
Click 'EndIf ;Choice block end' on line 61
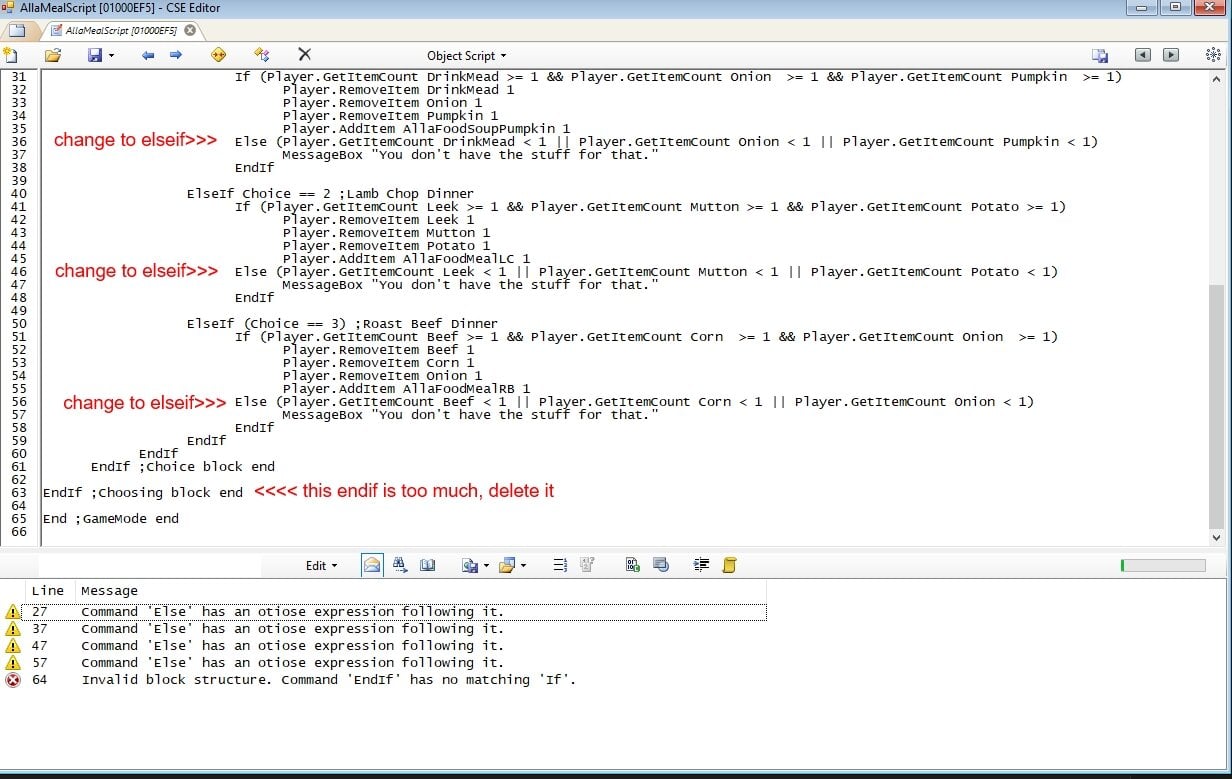pos(182,466)
